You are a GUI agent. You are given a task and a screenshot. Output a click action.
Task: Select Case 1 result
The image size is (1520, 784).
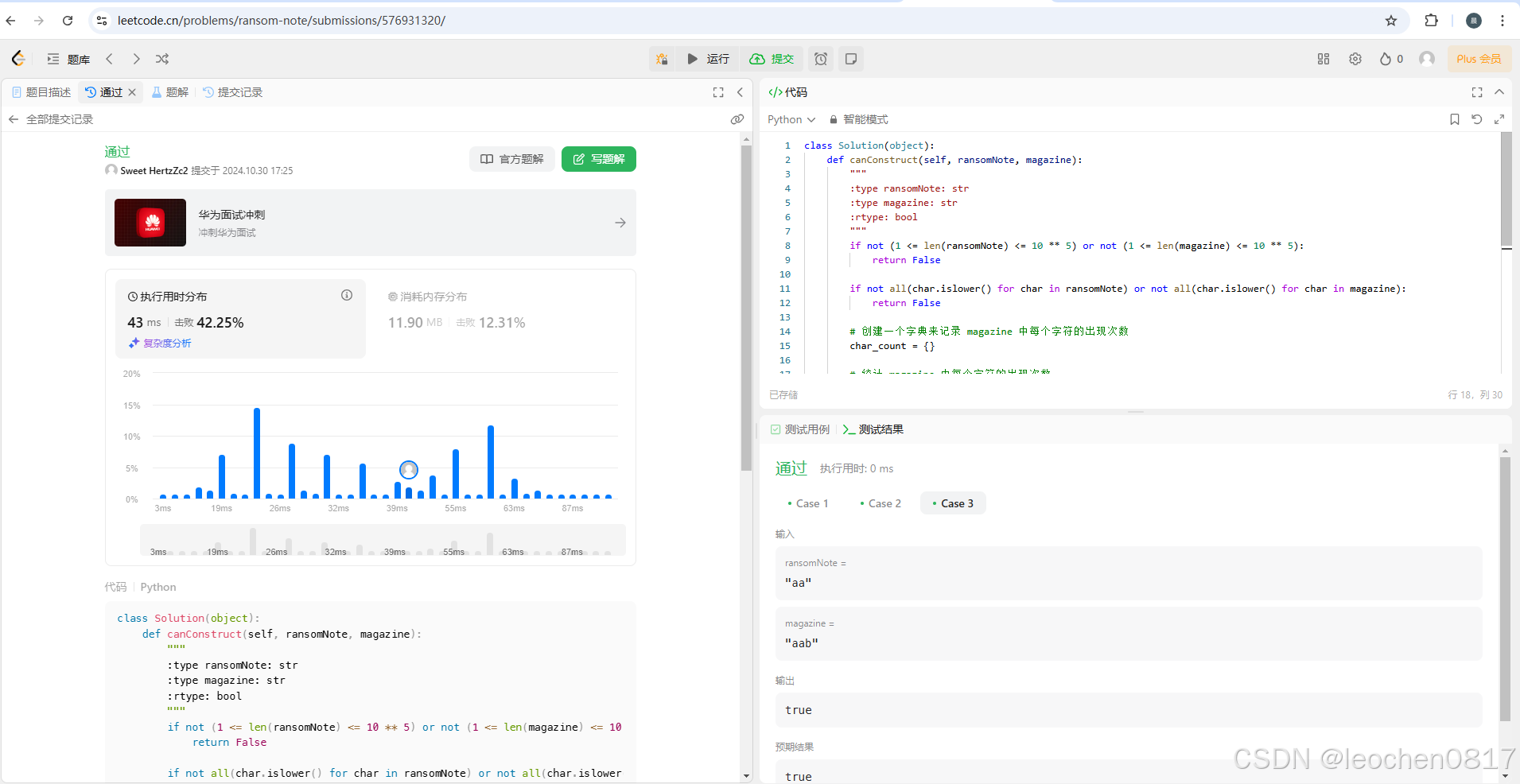click(808, 503)
